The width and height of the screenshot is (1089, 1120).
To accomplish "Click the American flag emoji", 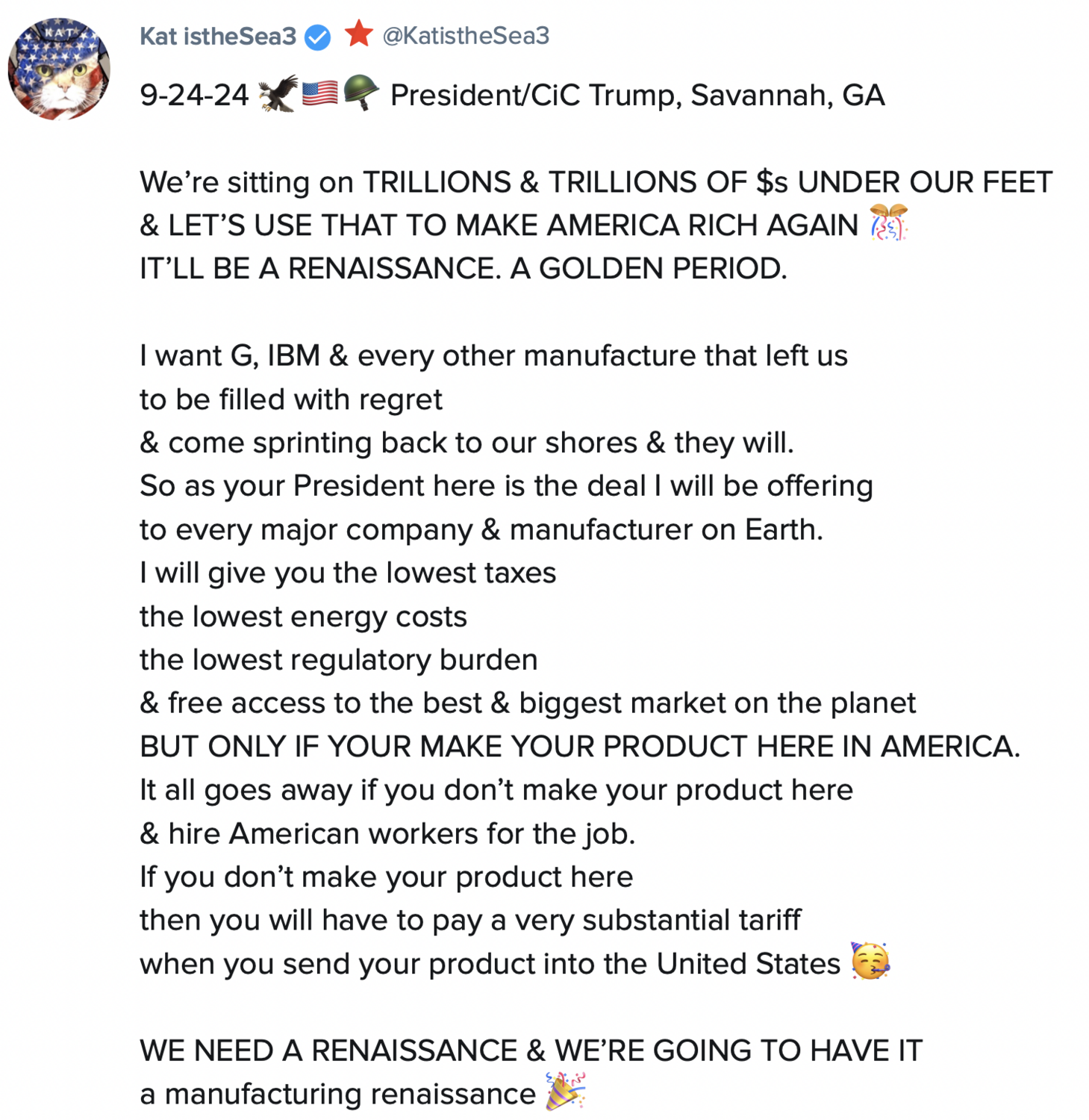I will tap(319, 94).
